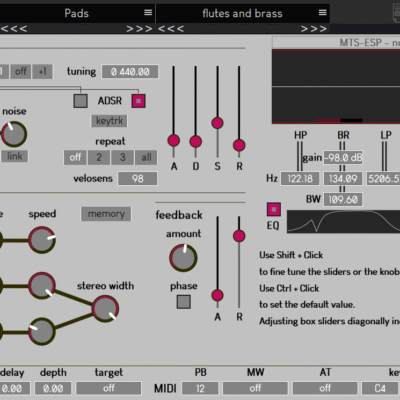
Task: Open the AT assignment dropdown
Action: (x=325, y=388)
